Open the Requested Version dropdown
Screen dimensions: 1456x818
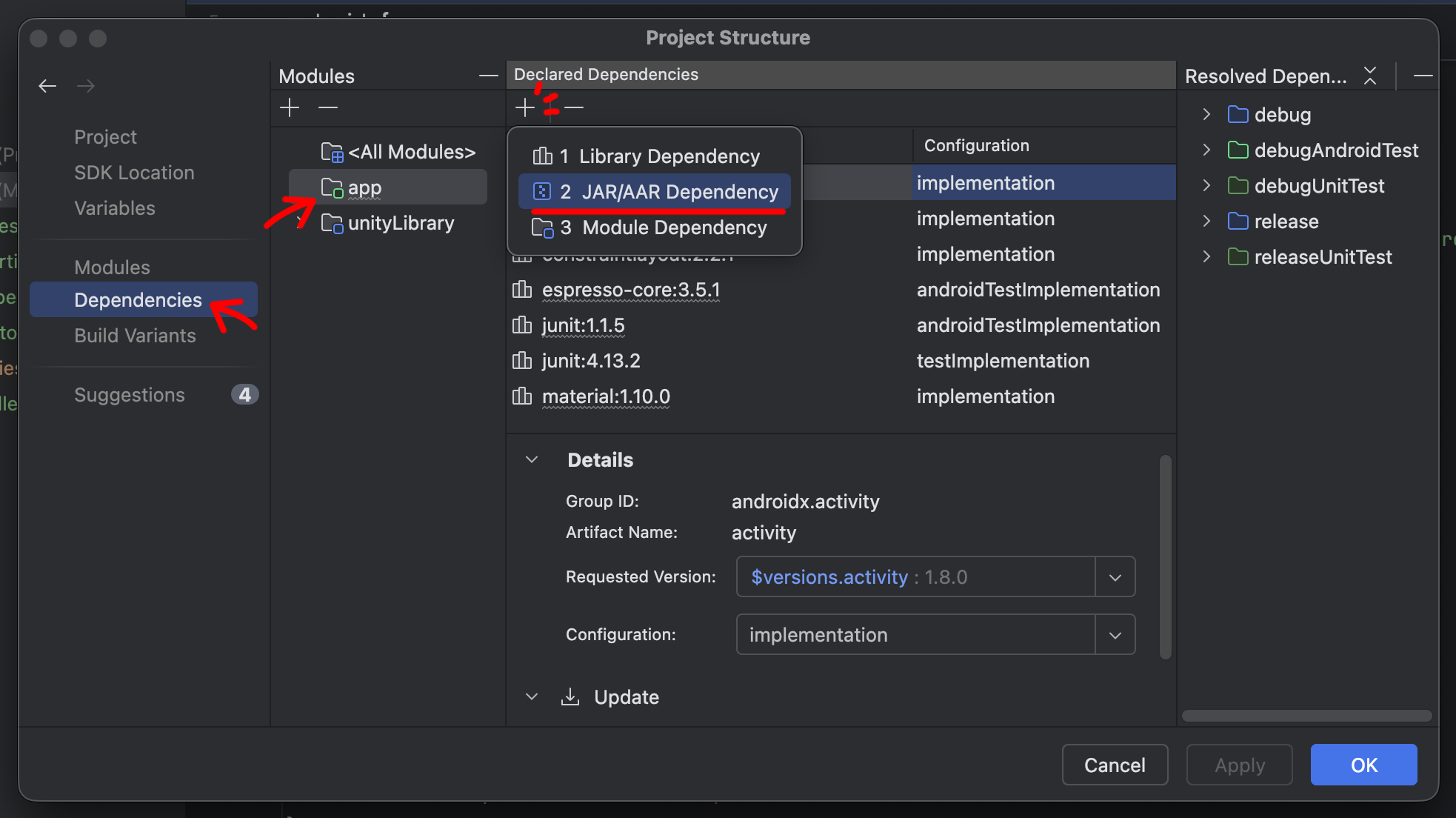[1115, 577]
